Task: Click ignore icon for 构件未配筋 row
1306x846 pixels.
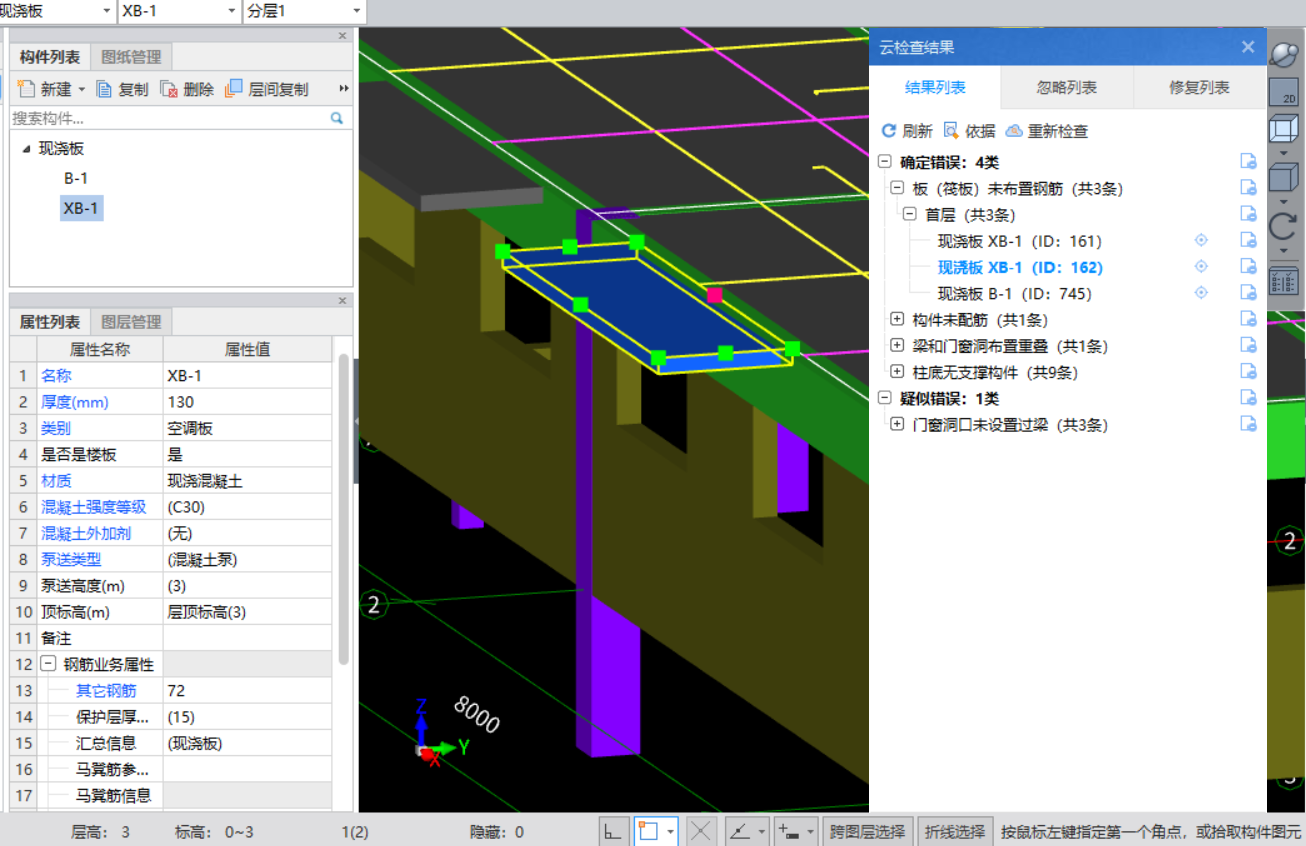Action: [1248, 319]
